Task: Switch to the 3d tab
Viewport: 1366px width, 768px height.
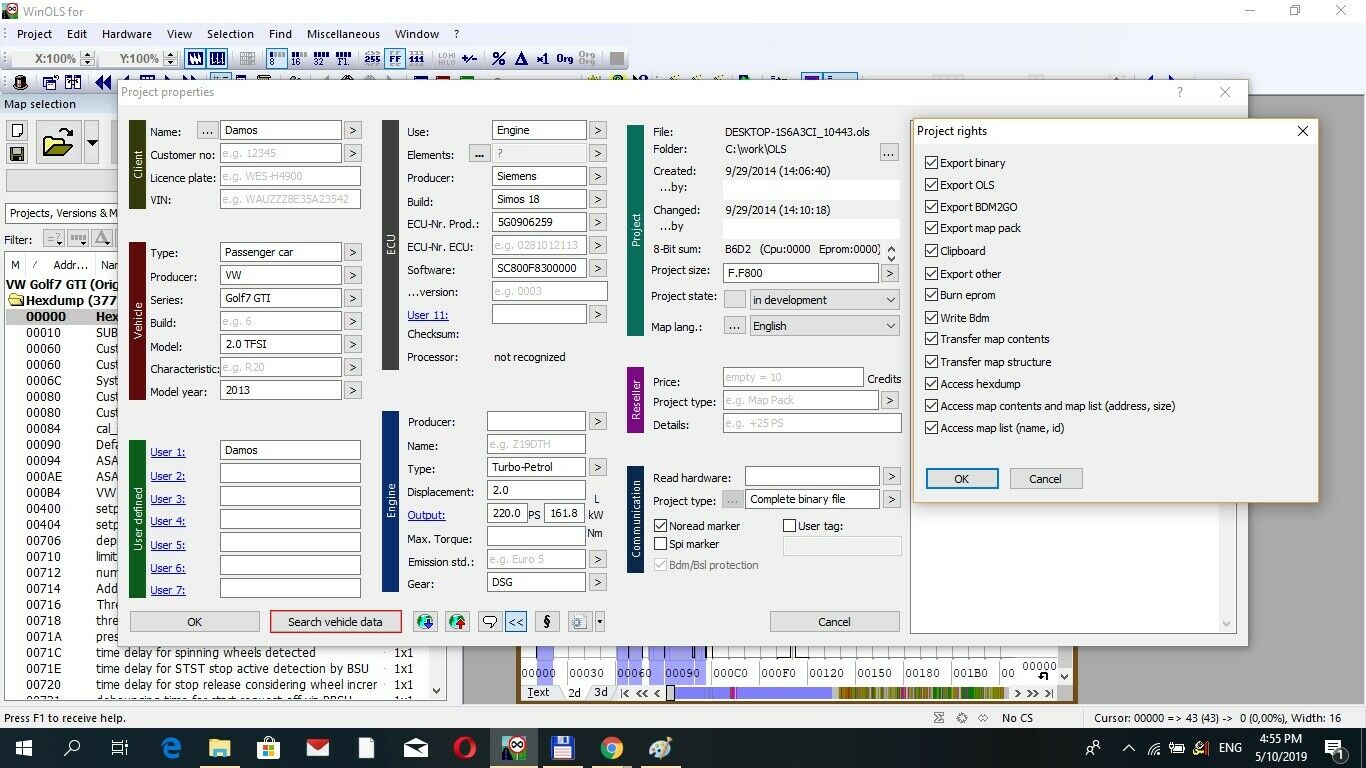Action: (x=600, y=692)
